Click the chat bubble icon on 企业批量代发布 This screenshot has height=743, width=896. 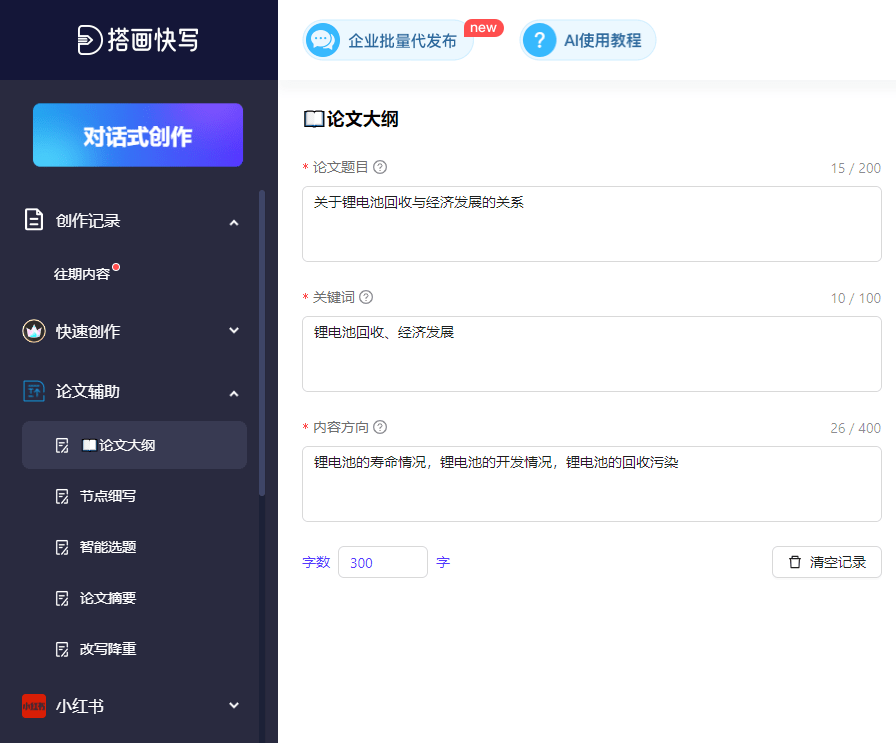point(323,40)
